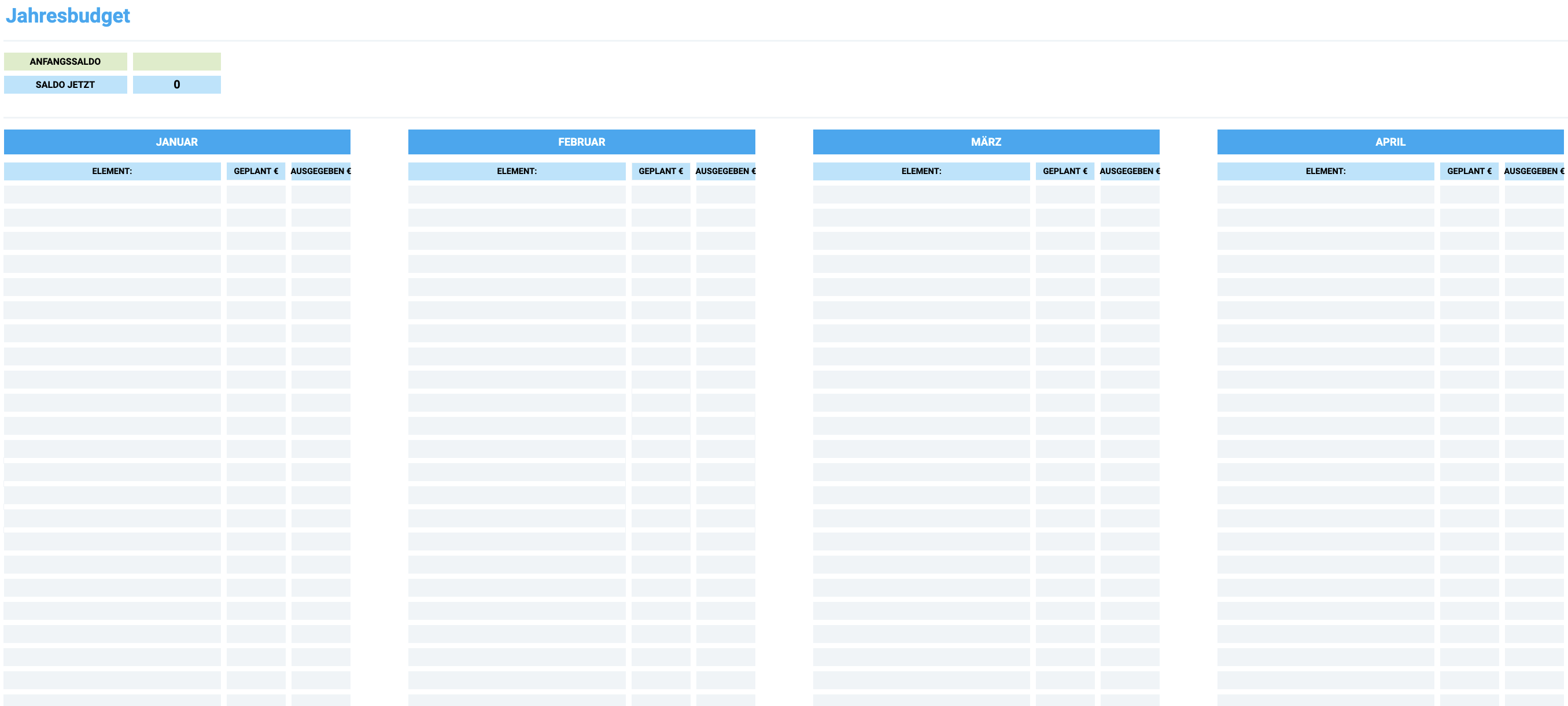This screenshot has height=706, width=1568.
Task: Click the AUSGEGEBEN € header under April
Action: click(x=1534, y=171)
